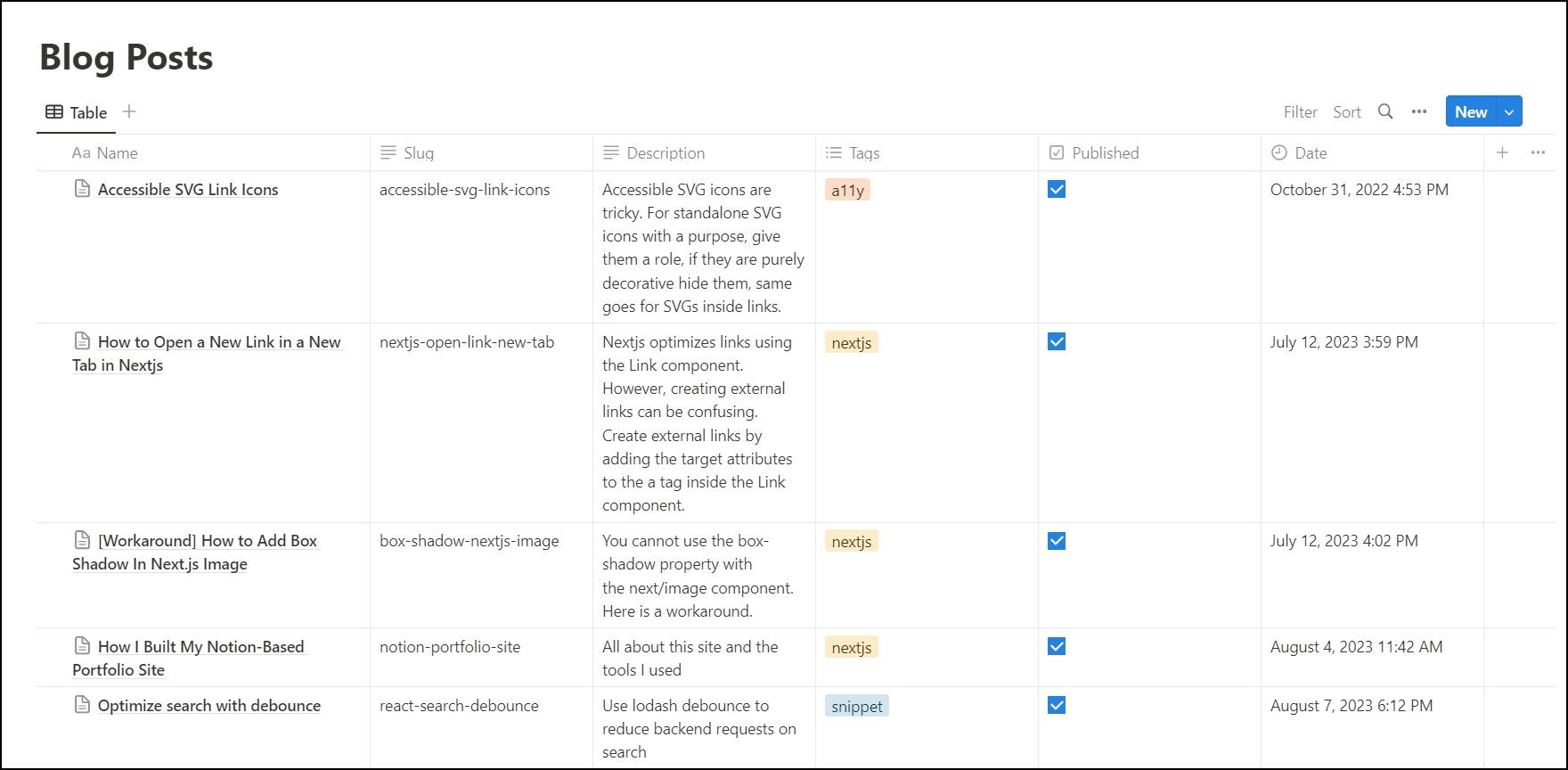Add a new view with the plus icon

(x=129, y=111)
